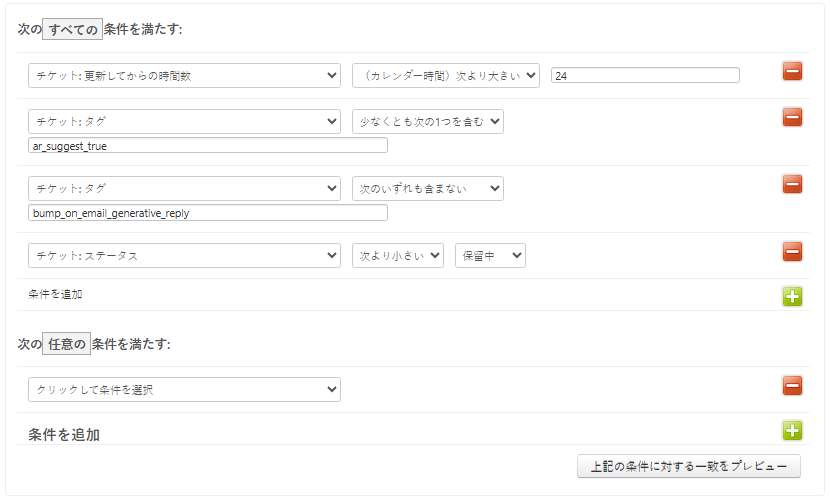Add a condition to the 任意の section with the plus icon
This screenshot has width=830, height=502.
(792, 431)
